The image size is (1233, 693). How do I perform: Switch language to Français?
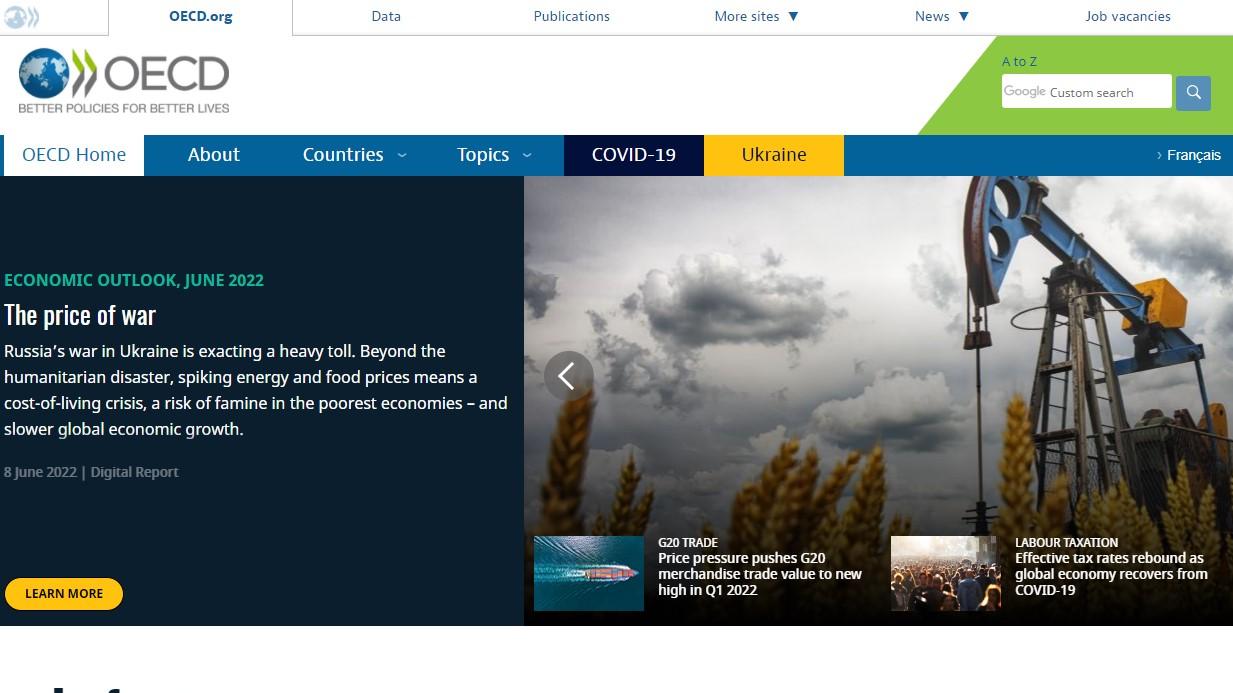[1189, 155]
